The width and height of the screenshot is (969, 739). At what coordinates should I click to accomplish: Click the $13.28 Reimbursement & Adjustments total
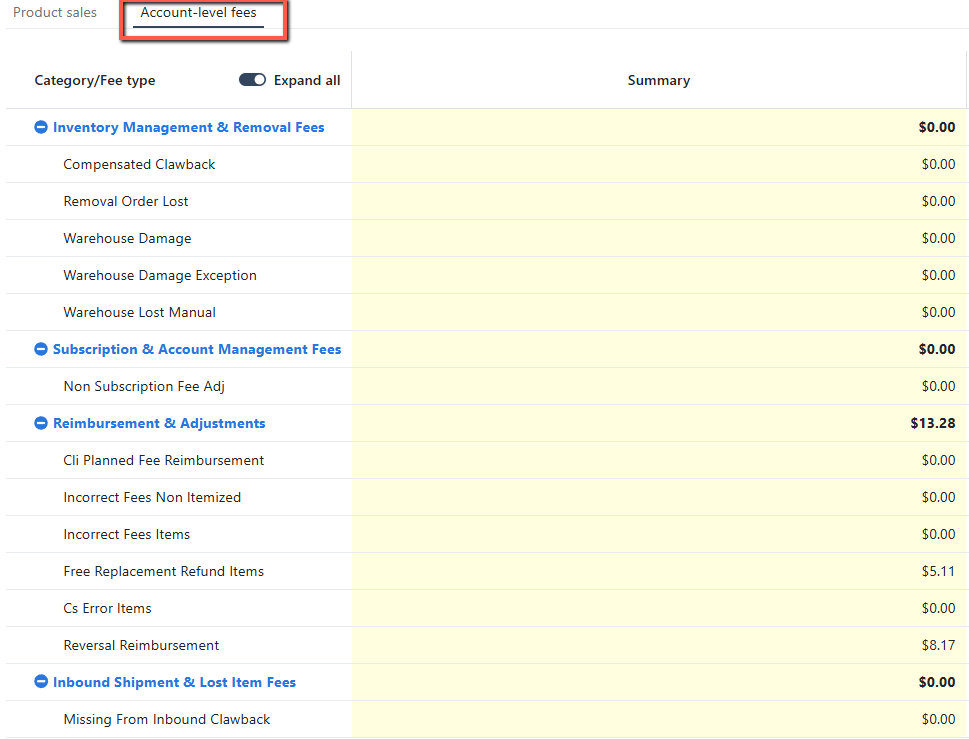pos(933,423)
